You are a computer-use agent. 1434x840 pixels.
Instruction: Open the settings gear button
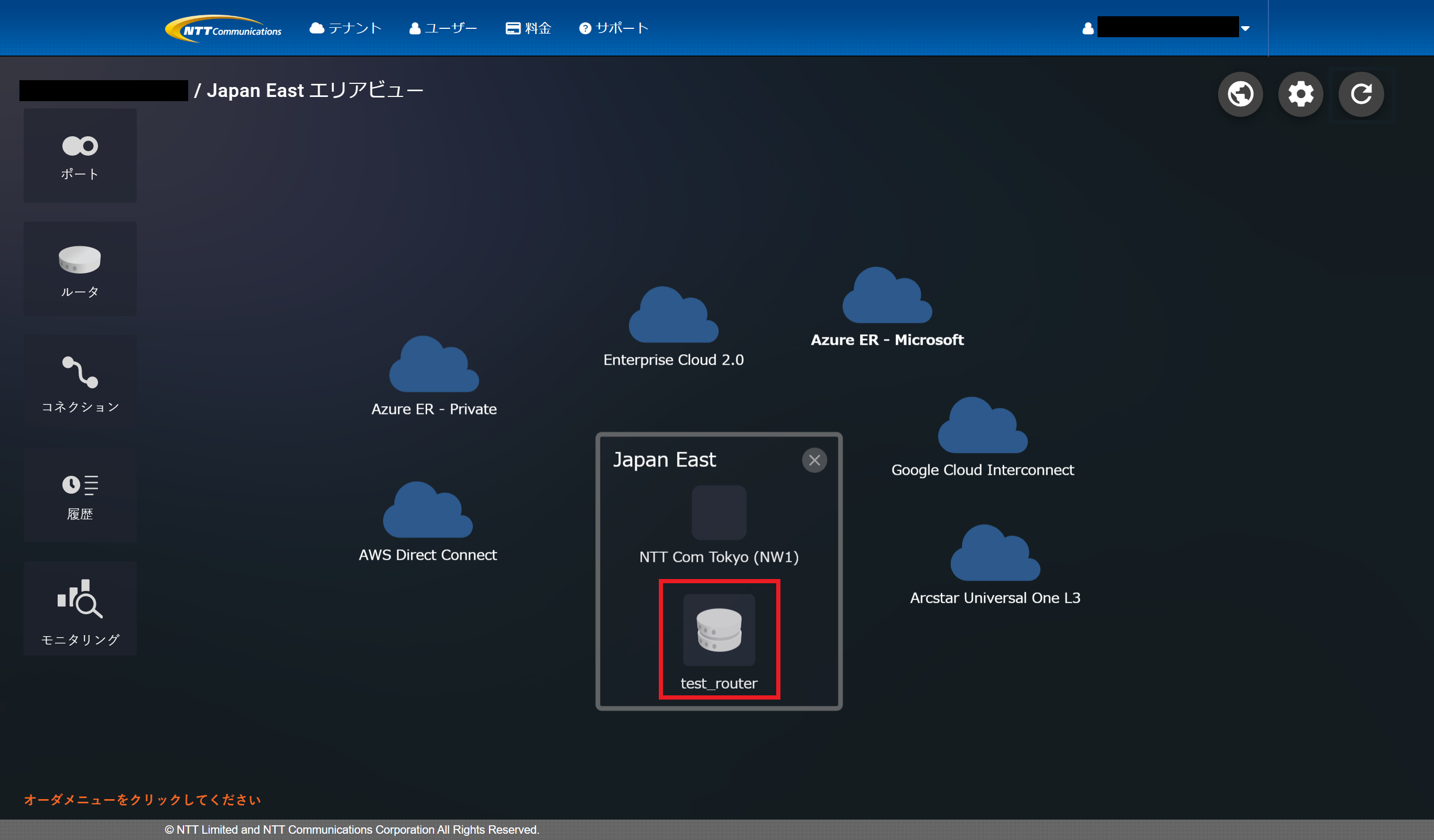tap(1300, 94)
